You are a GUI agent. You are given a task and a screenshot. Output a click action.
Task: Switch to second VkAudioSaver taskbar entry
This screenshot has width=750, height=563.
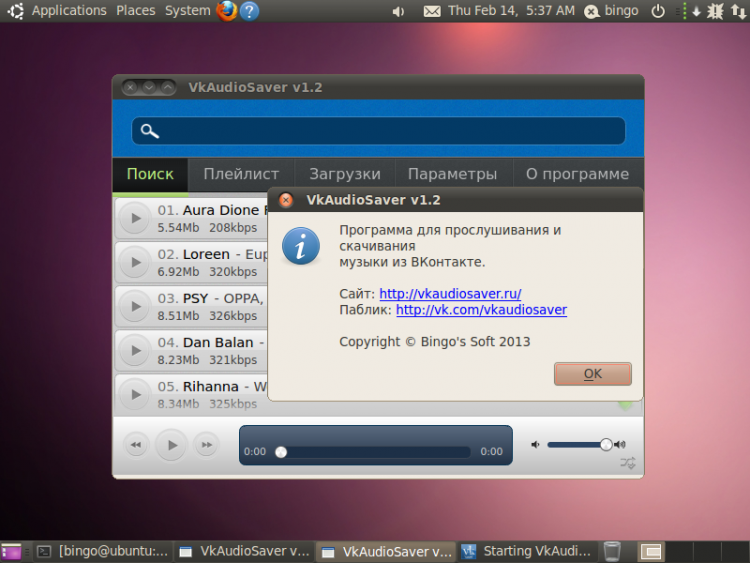pos(387,552)
